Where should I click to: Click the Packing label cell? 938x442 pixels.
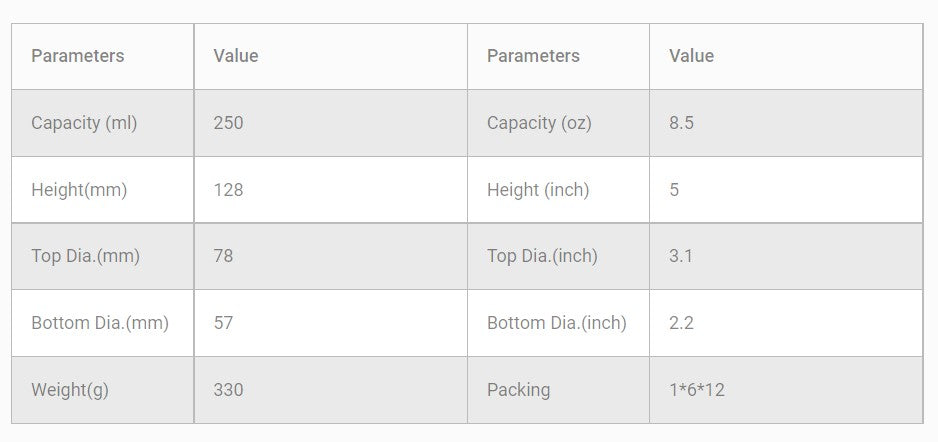click(518, 390)
